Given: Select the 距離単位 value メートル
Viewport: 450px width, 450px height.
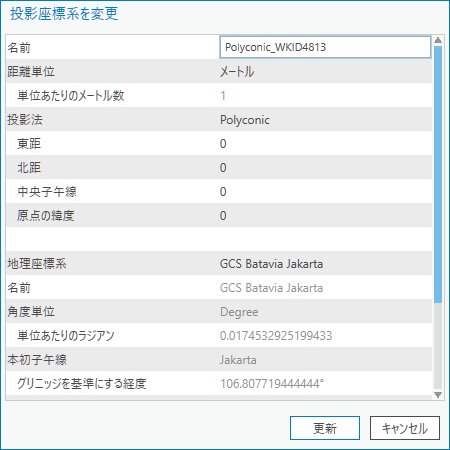Looking at the screenshot, I should [x=237, y=72].
